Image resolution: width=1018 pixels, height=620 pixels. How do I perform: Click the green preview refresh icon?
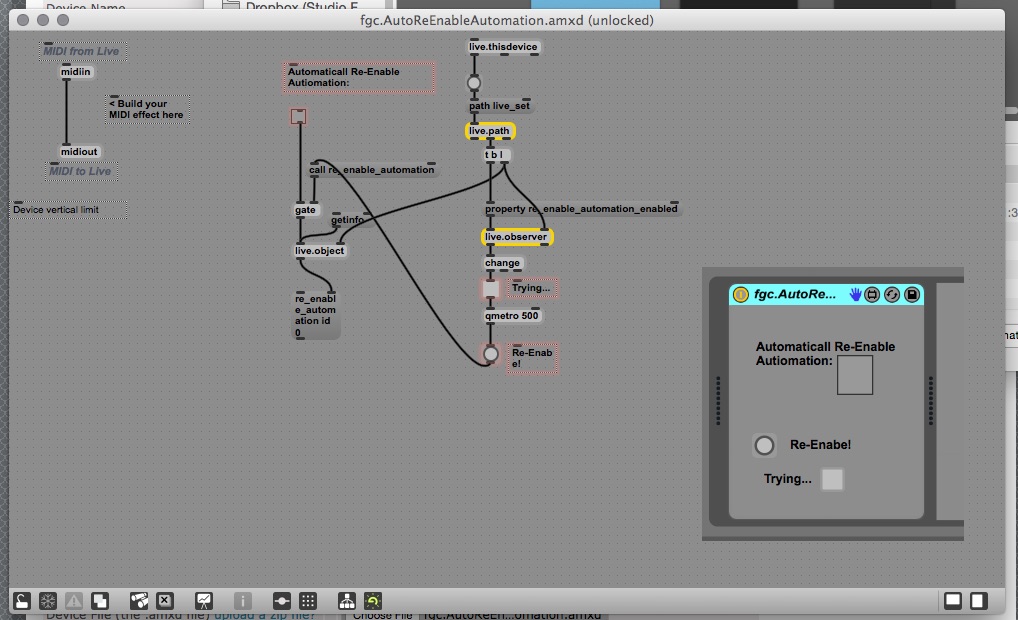coord(372,601)
